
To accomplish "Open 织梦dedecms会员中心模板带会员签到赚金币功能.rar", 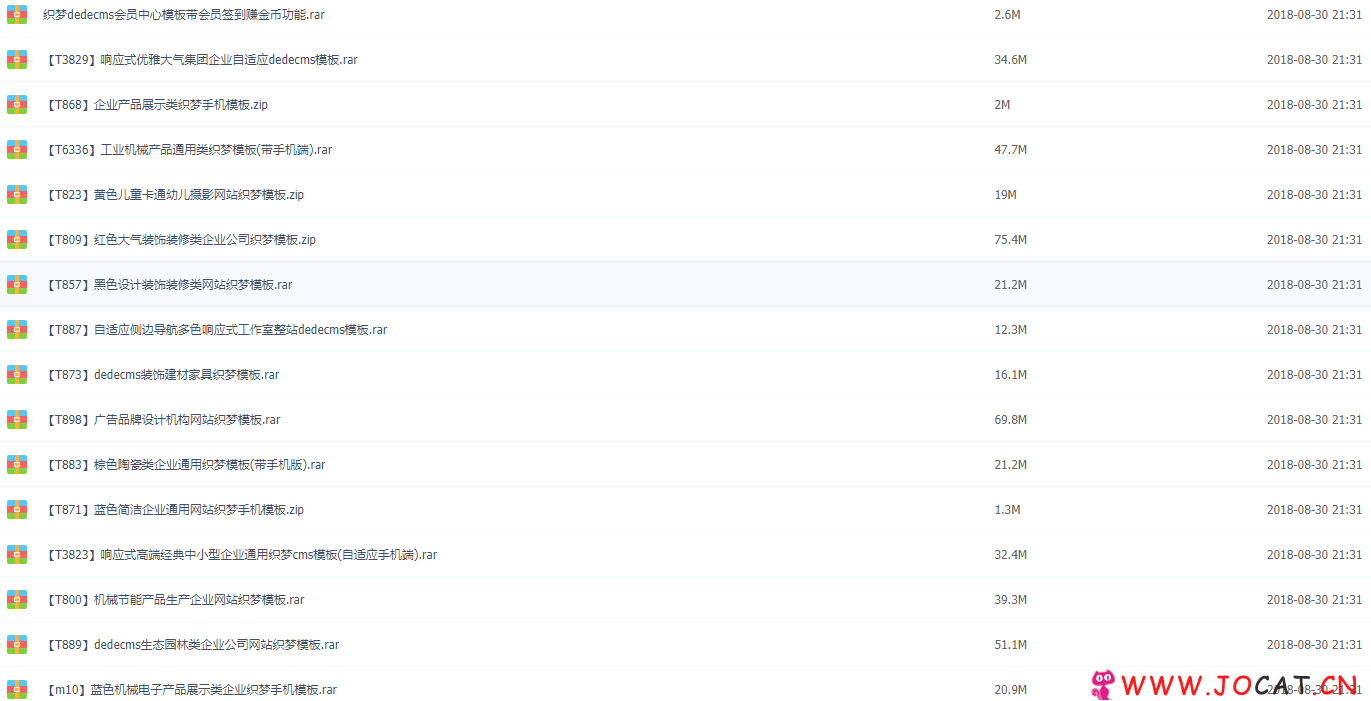I will [184, 15].
